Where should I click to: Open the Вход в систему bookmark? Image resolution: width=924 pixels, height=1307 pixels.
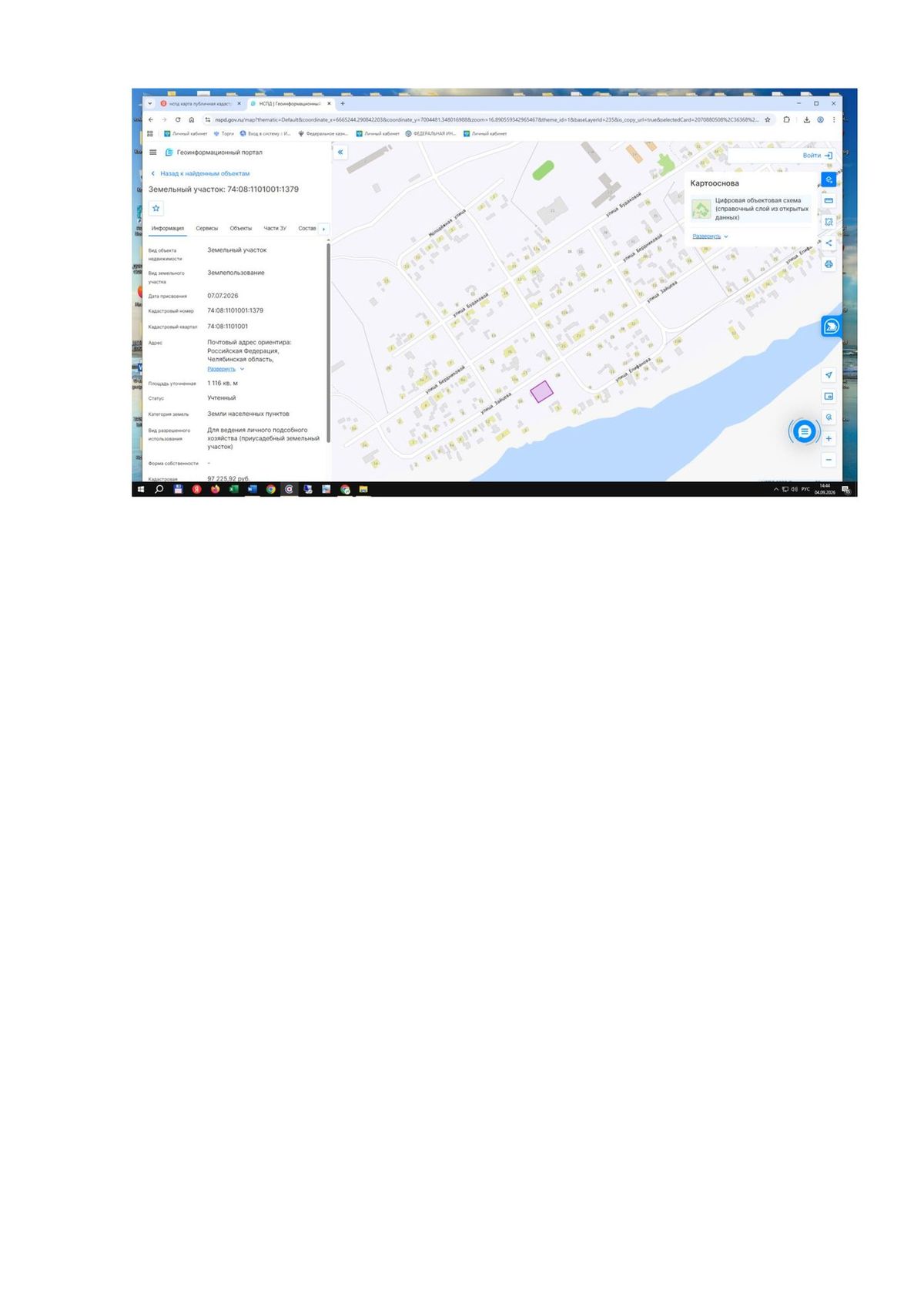click(265, 133)
